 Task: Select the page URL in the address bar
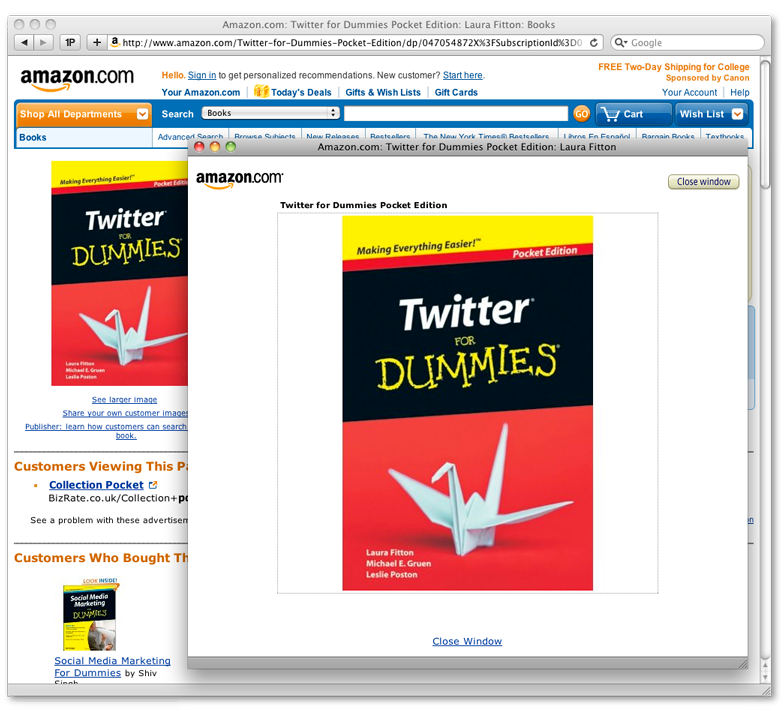(351, 43)
